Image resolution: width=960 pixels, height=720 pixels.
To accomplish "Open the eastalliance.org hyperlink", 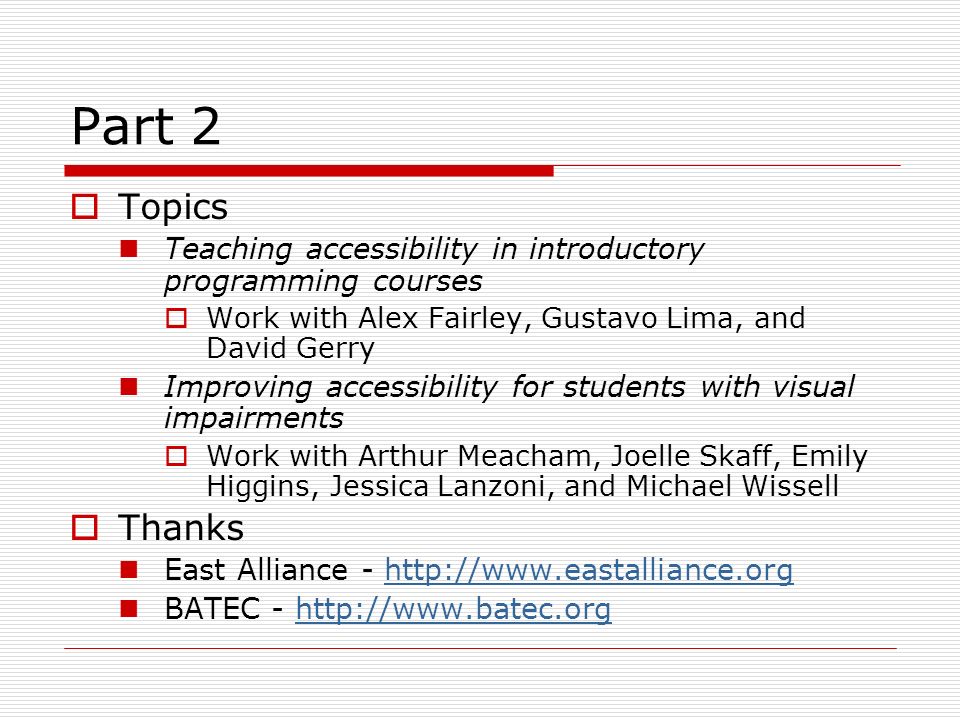I will 588,570.
